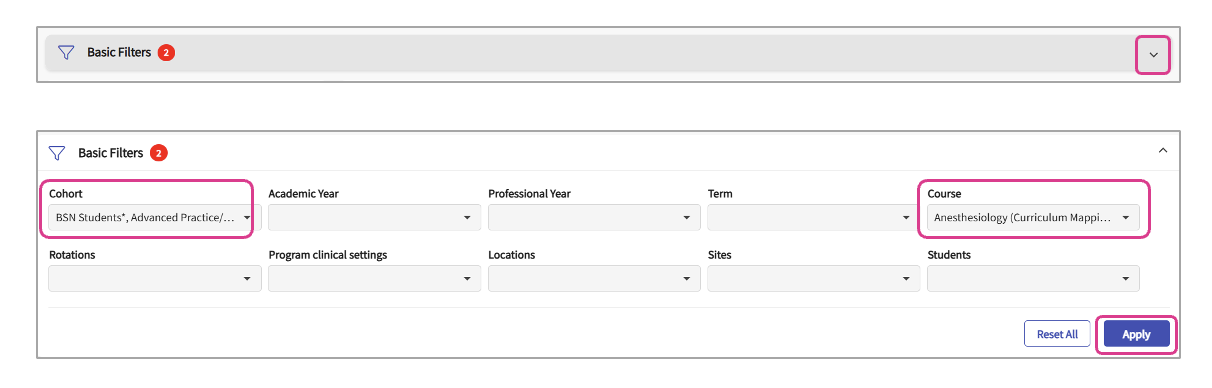Open the Sites dropdown
1212x388 pixels.
pos(813,278)
